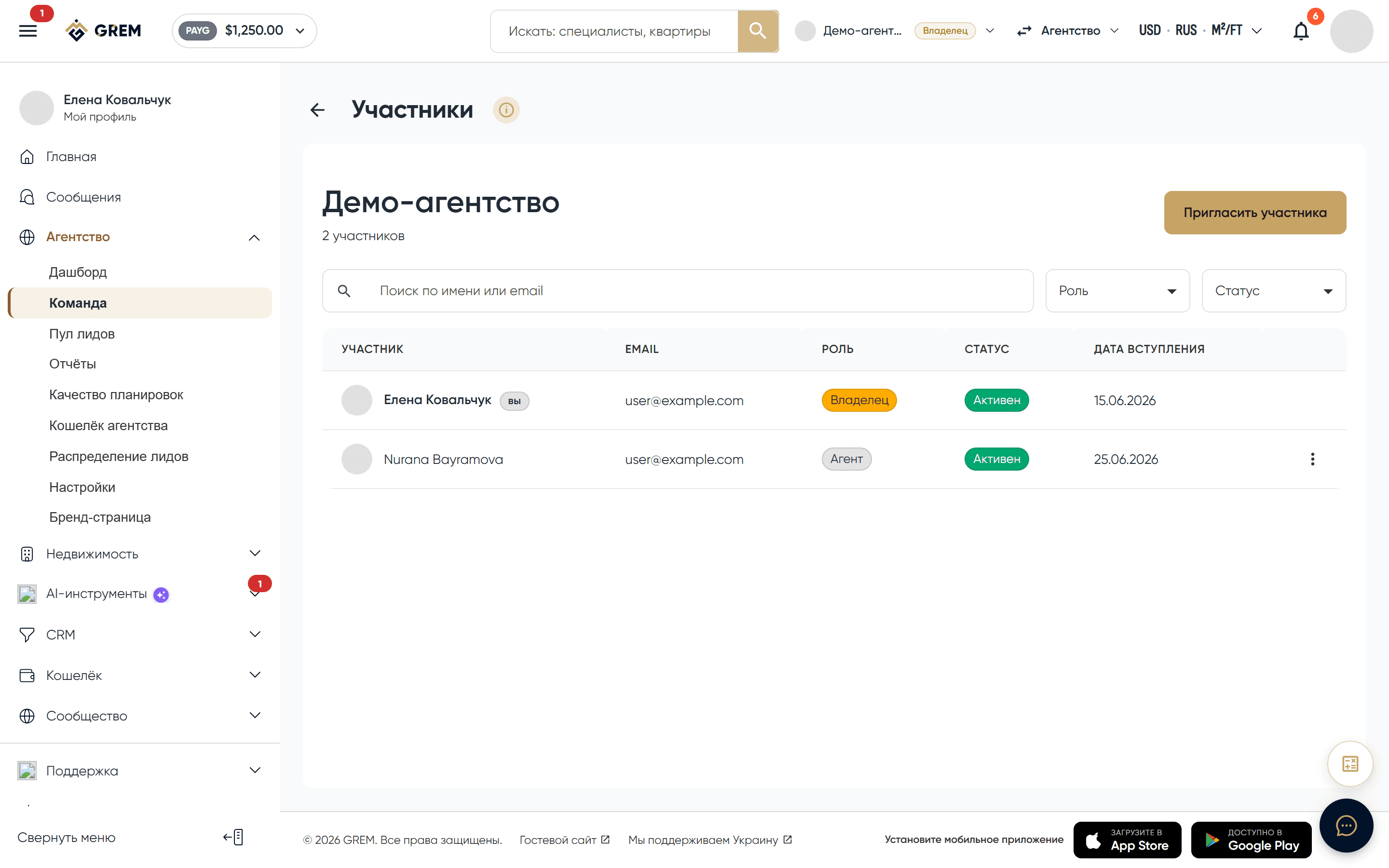The image size is (1389, 868).
Task: Open the Статус filter dropdown
Action: coord(1273,290)
